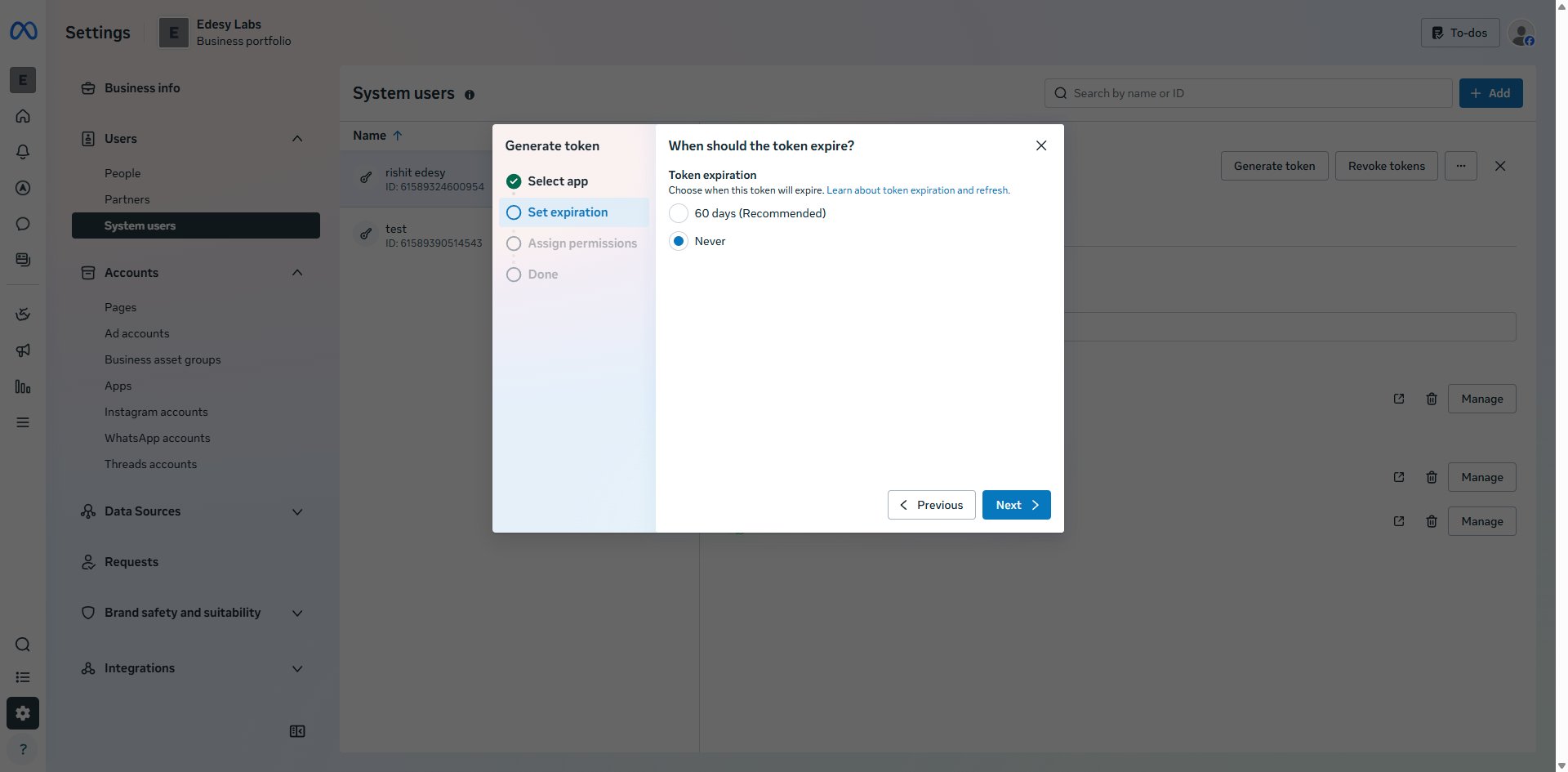Select the rishit edesy system user row
The width and height of the screenshot is (1568, 772).
(416, 179)
